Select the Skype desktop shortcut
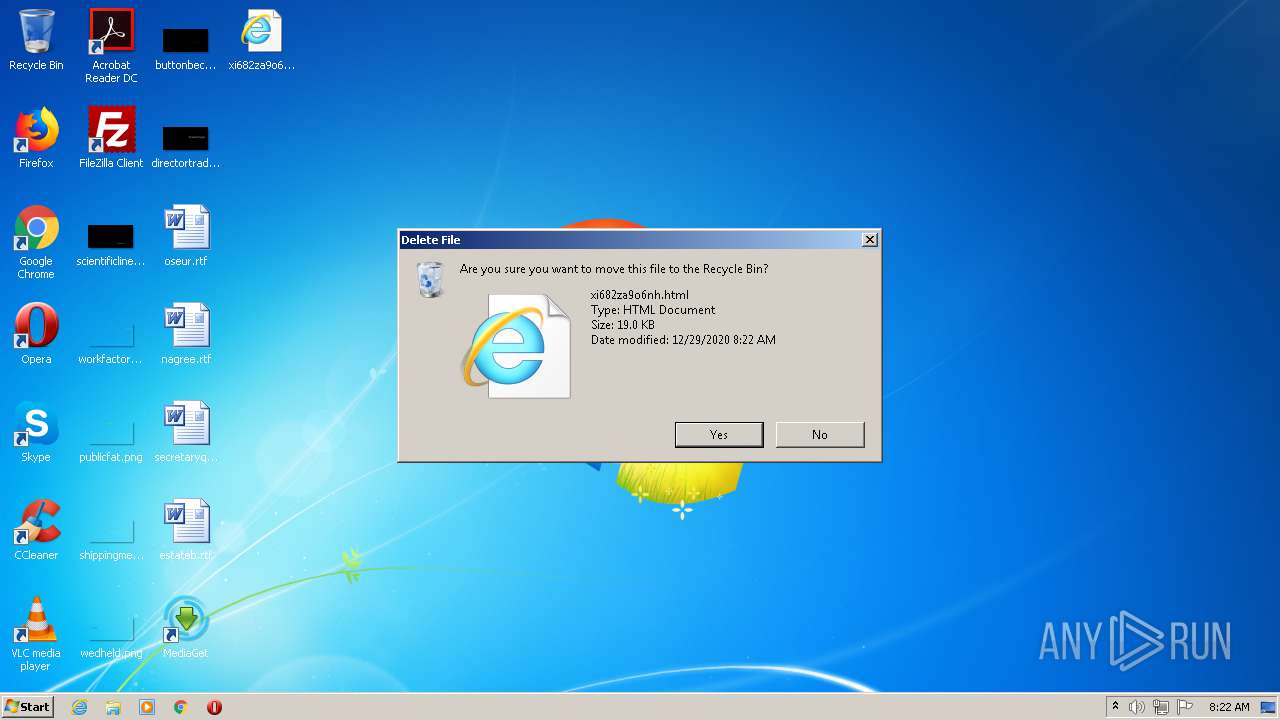The width and height of the screenshot is (1280, 720). pyautogui.click(x=36, y=432)
